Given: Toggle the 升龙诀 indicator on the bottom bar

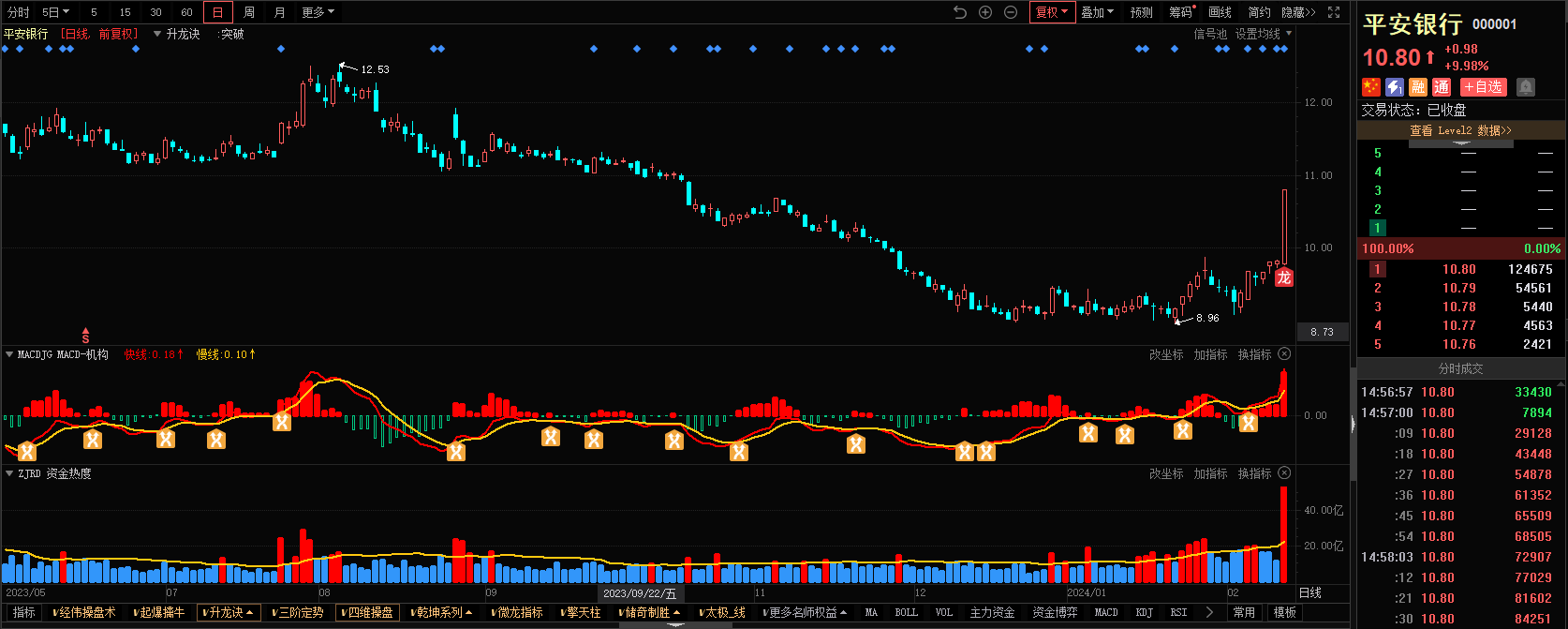Looking at the screenshot, I should coord(229,612).
